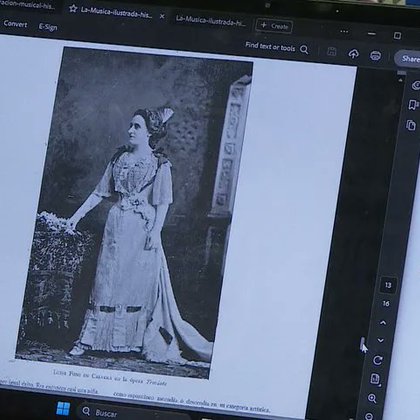Upload the file to cloud storage
The width and height of the screenshot is (420, 420).
[353, 54]
